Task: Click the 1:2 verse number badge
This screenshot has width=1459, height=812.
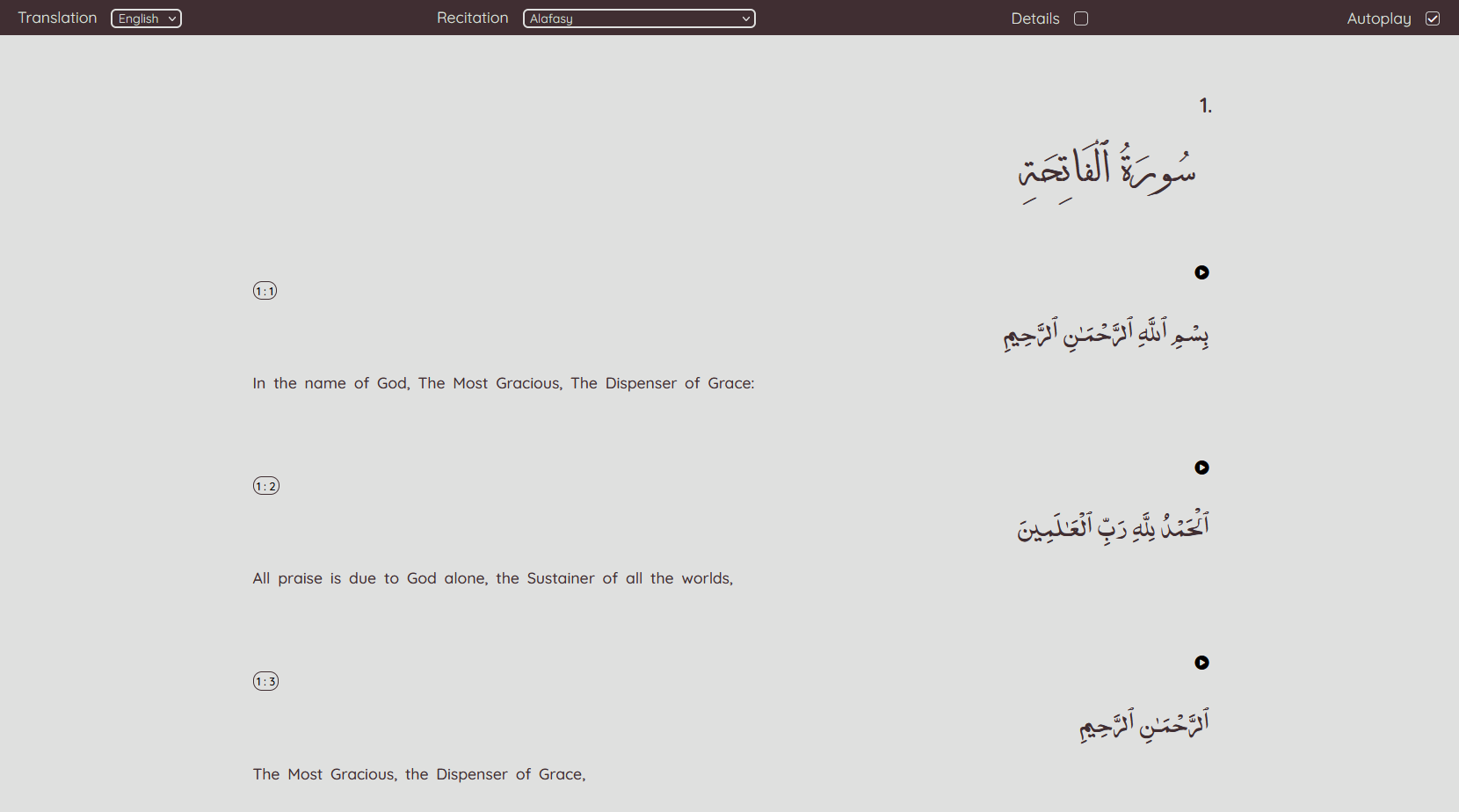Action: pos(266,486)
